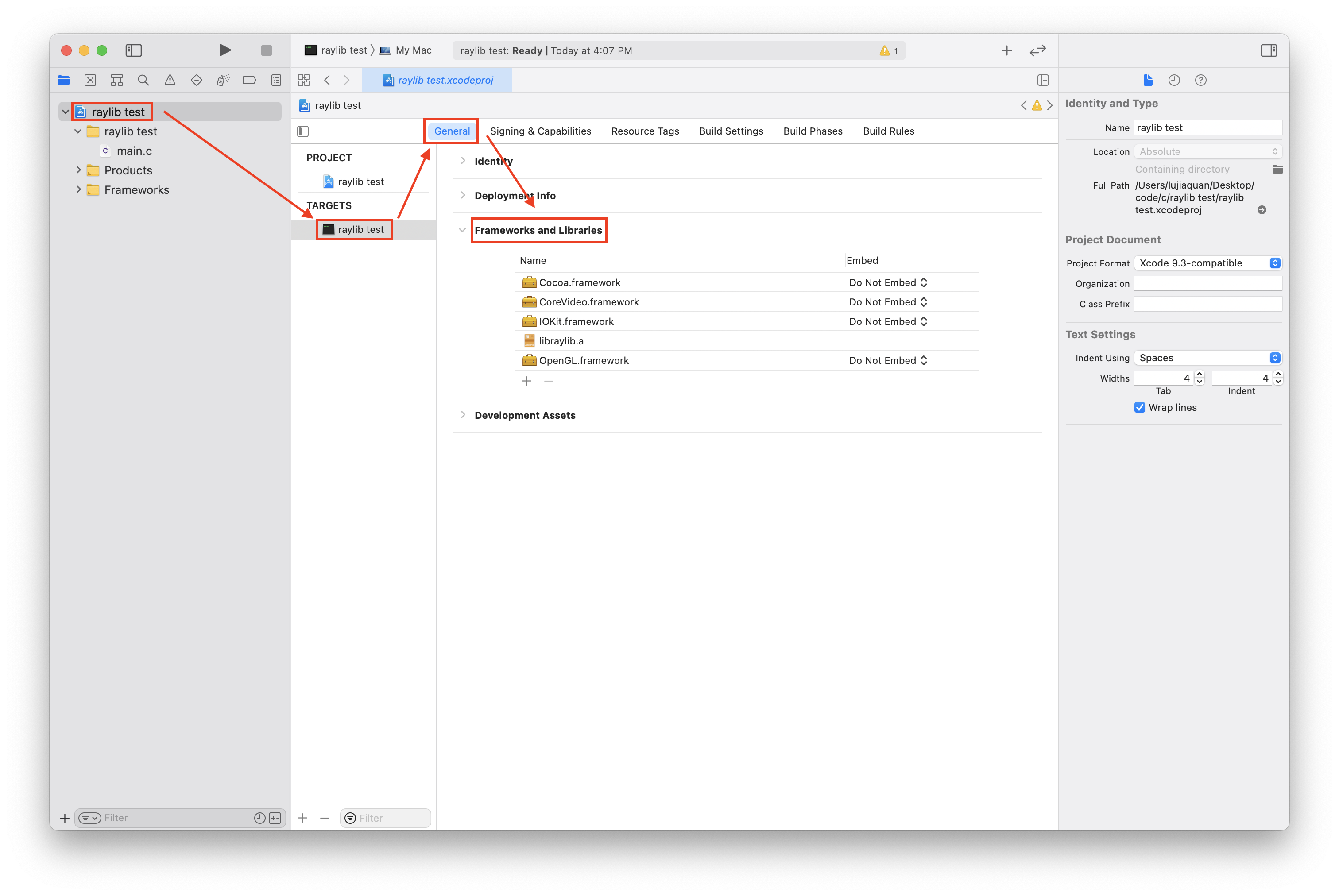Collapse the raylib test project root
The height and width of the screenshot is (896, 1339).
[65, 112]
